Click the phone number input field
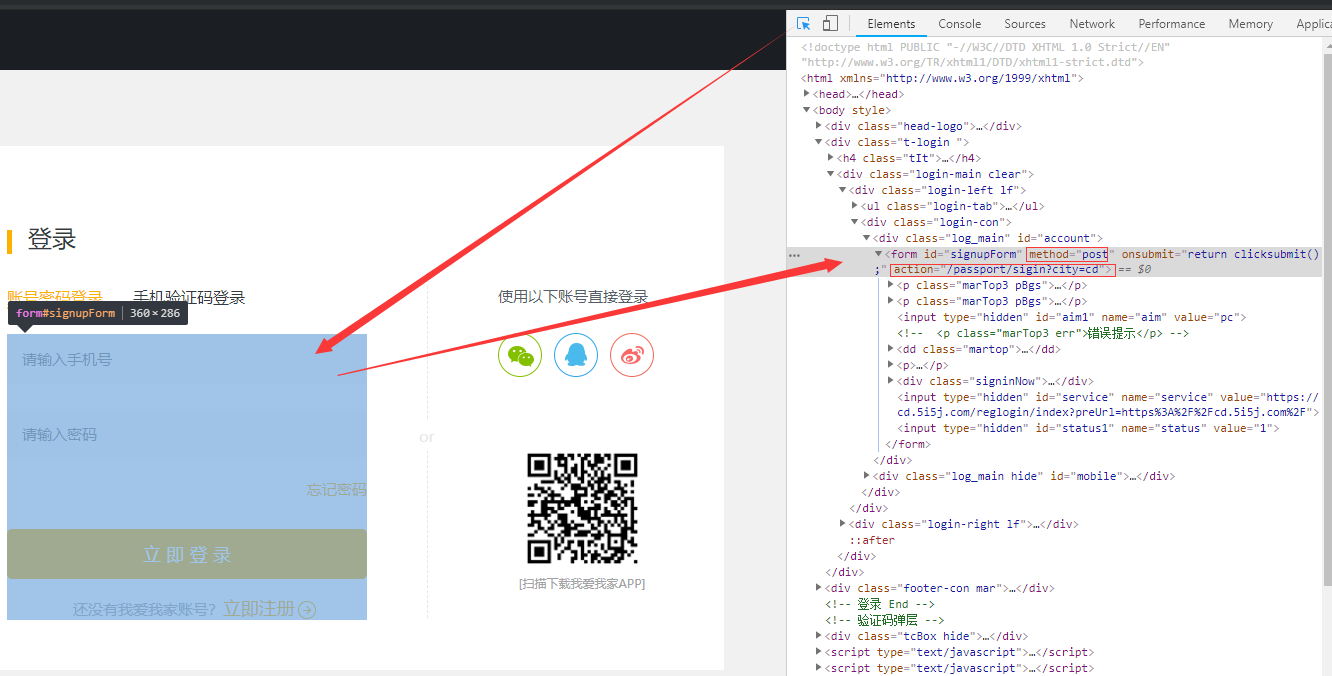This screenshot has height=676, width=1332. (x=187, y=360)
